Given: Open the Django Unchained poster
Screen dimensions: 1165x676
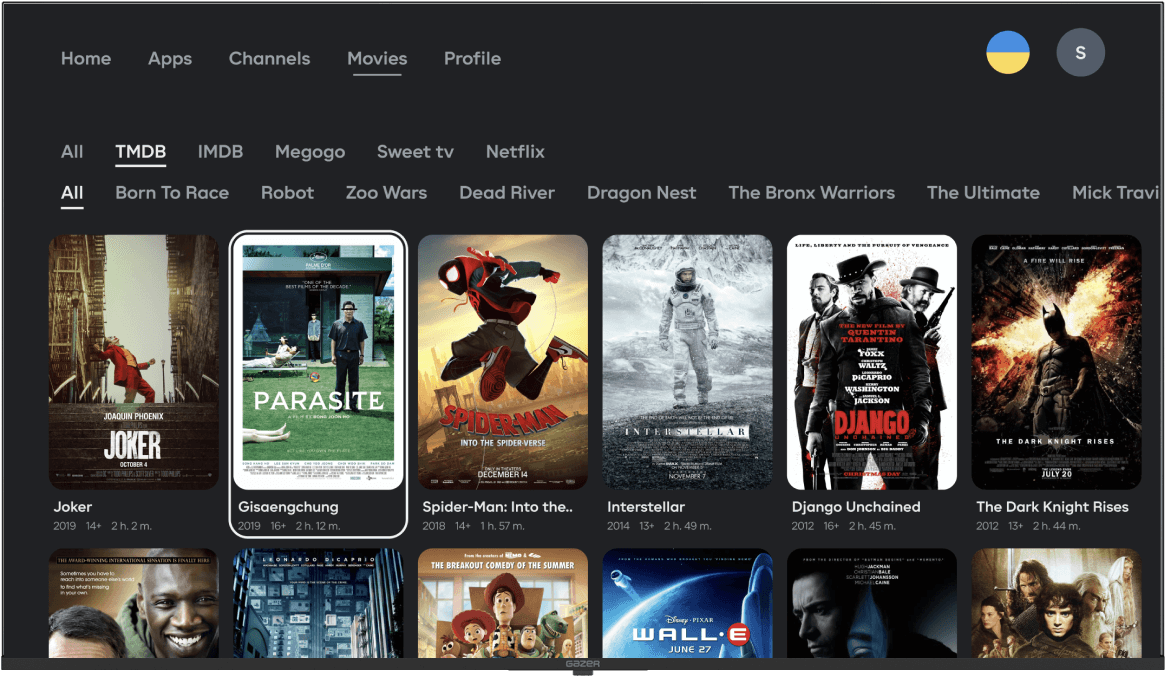Looking at the screenshot, I should click(872, 362).
